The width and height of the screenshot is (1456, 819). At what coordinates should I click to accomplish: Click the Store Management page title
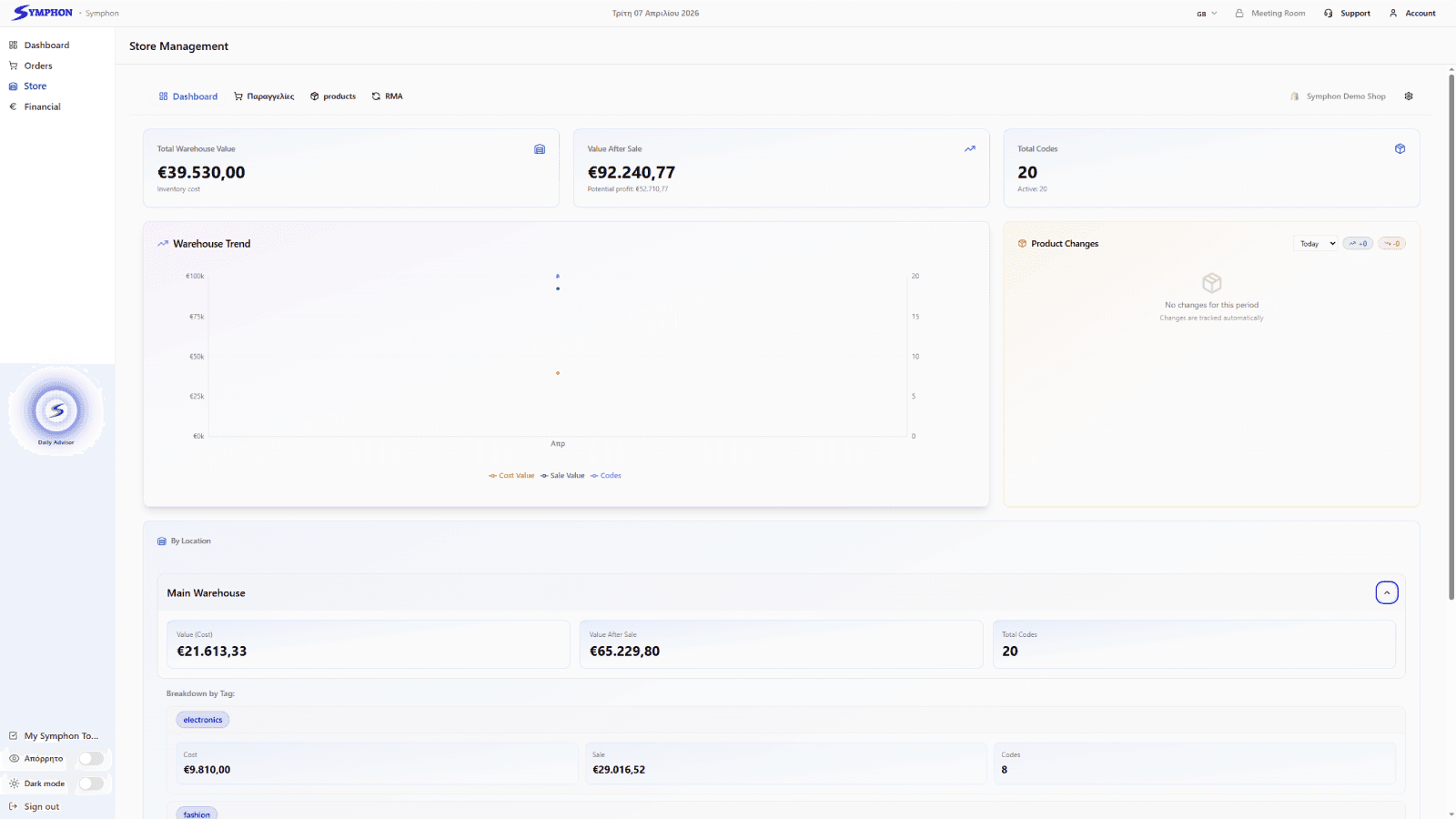coord(179,46)
